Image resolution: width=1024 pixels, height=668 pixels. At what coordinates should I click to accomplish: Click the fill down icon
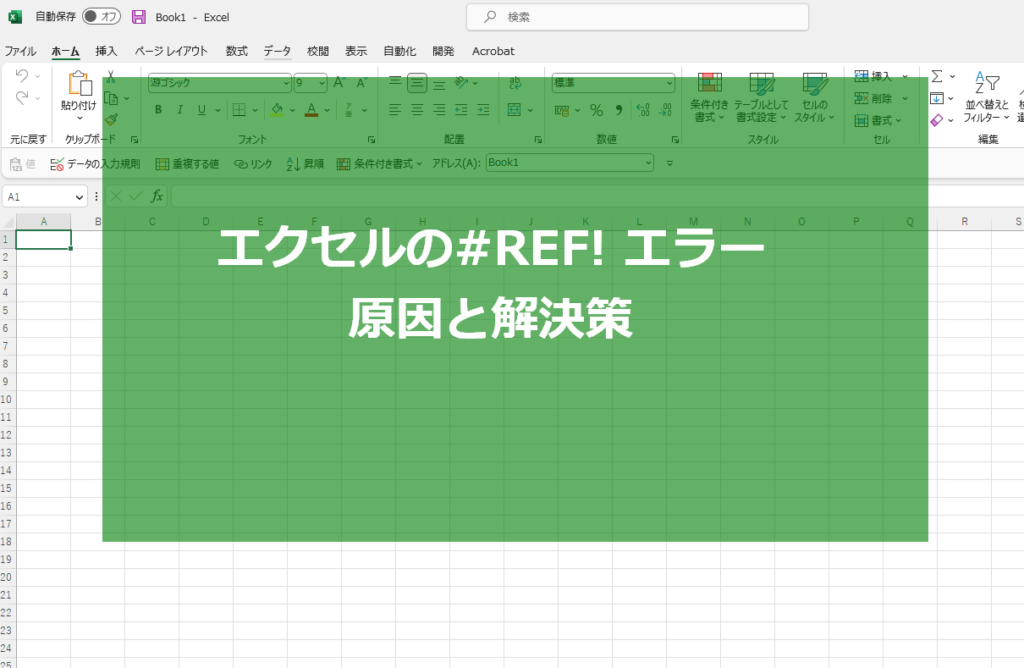pos(936,99)
